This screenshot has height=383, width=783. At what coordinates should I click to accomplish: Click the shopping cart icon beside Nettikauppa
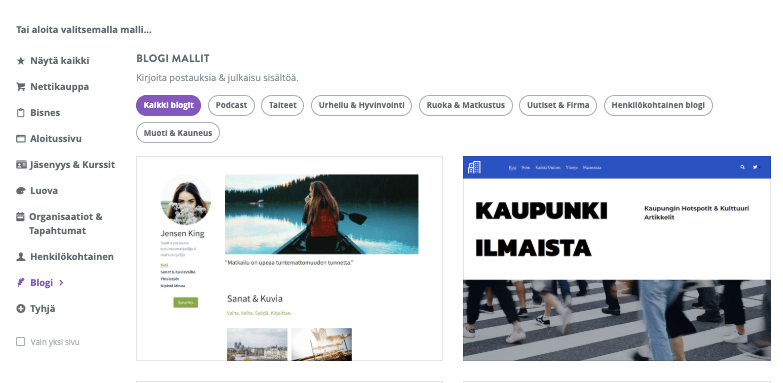point(20,87)
